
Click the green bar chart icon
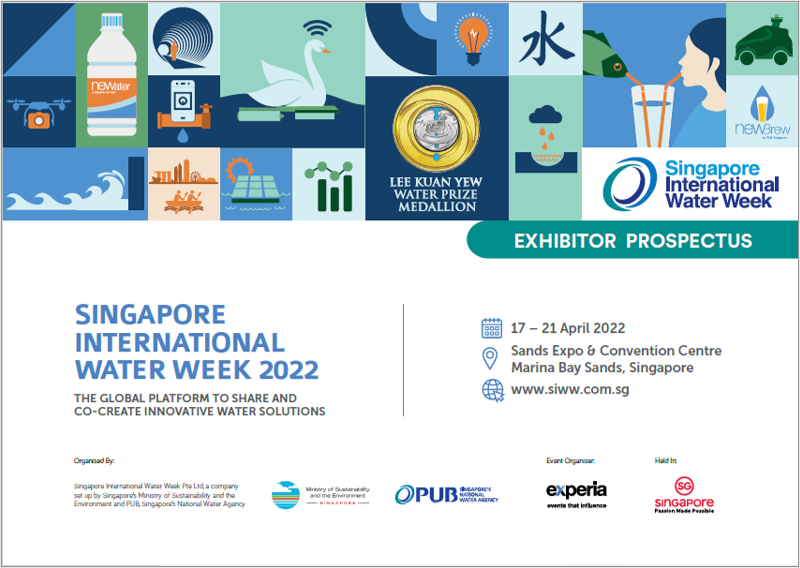click(x=329, y=187)
